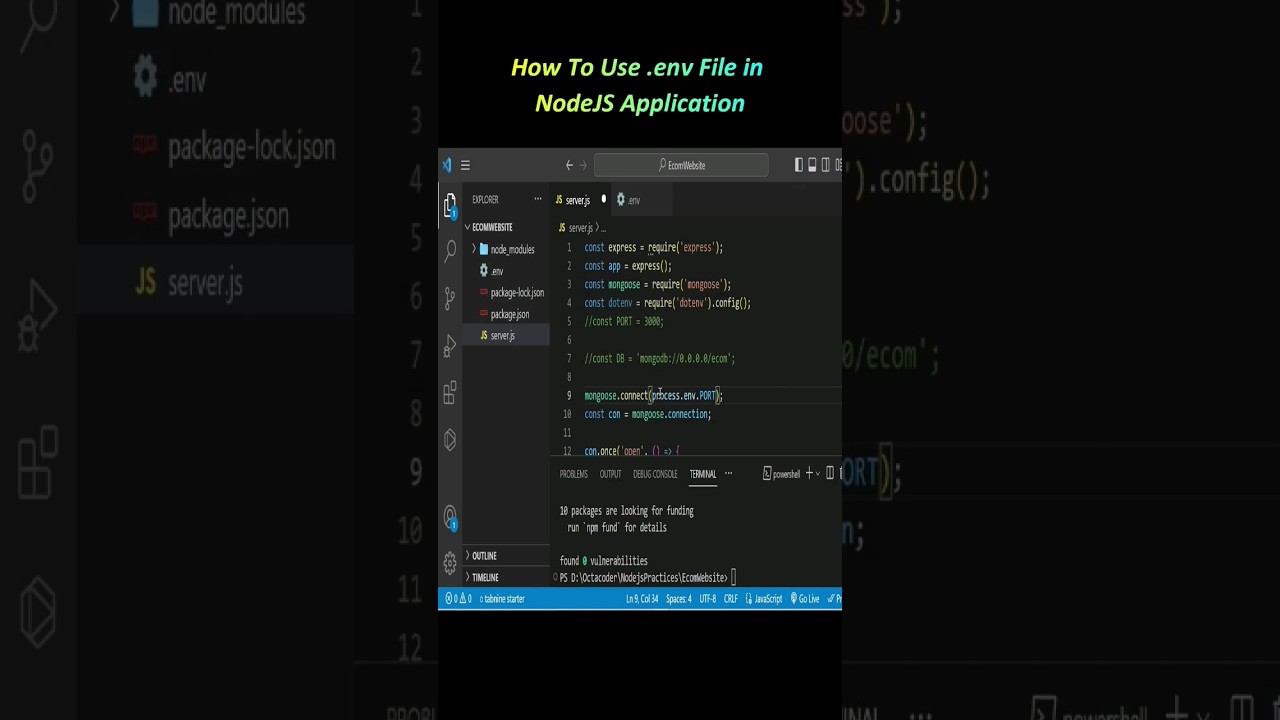The width and height of the screenshot is (1280, 720).
Task: Toggle the bottom panel layout icon
Action: click(x=812, y=165)
